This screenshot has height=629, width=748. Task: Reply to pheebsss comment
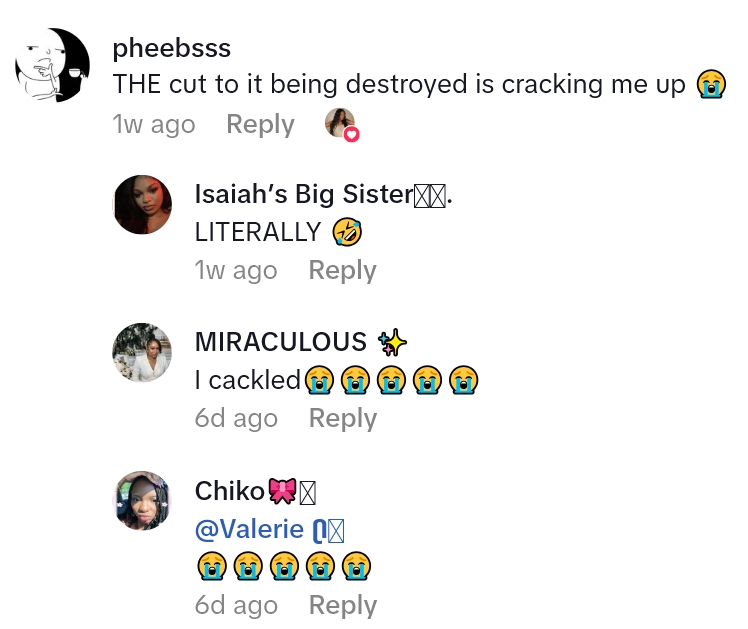(x=260, y=124)
